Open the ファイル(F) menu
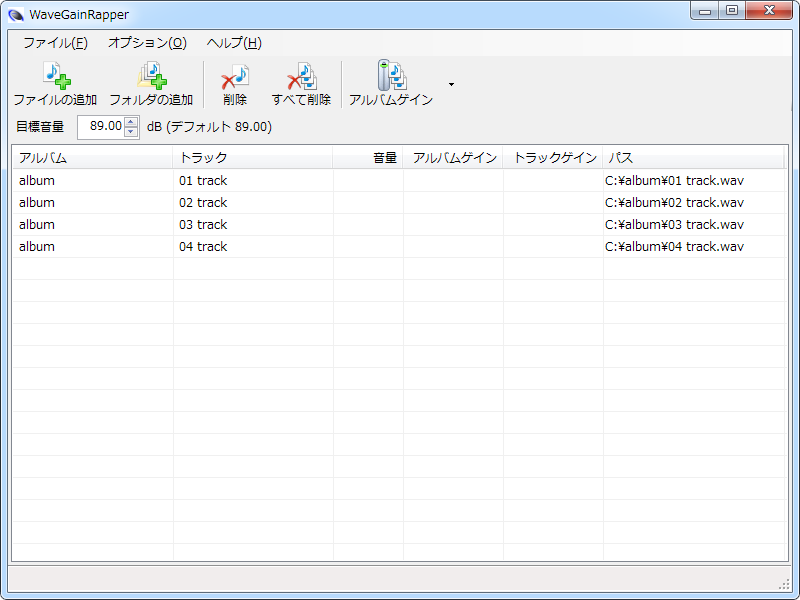 coord(55,43)
